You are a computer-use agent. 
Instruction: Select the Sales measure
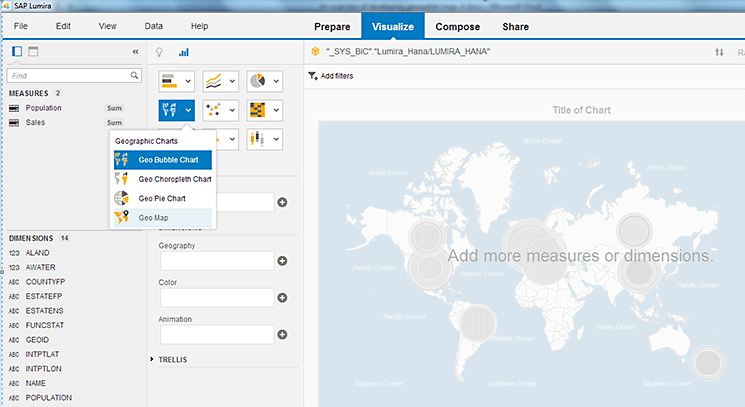(x=35, y=123)
